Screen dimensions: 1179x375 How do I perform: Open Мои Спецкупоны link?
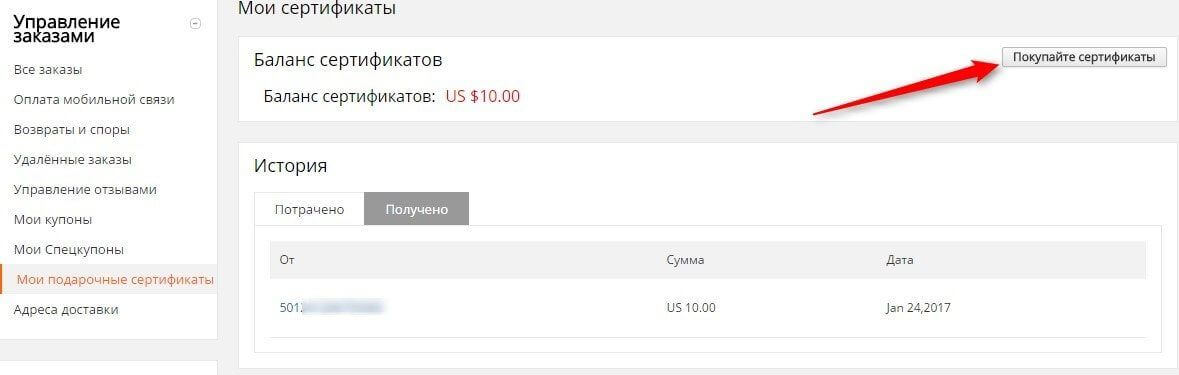point(68,249)
